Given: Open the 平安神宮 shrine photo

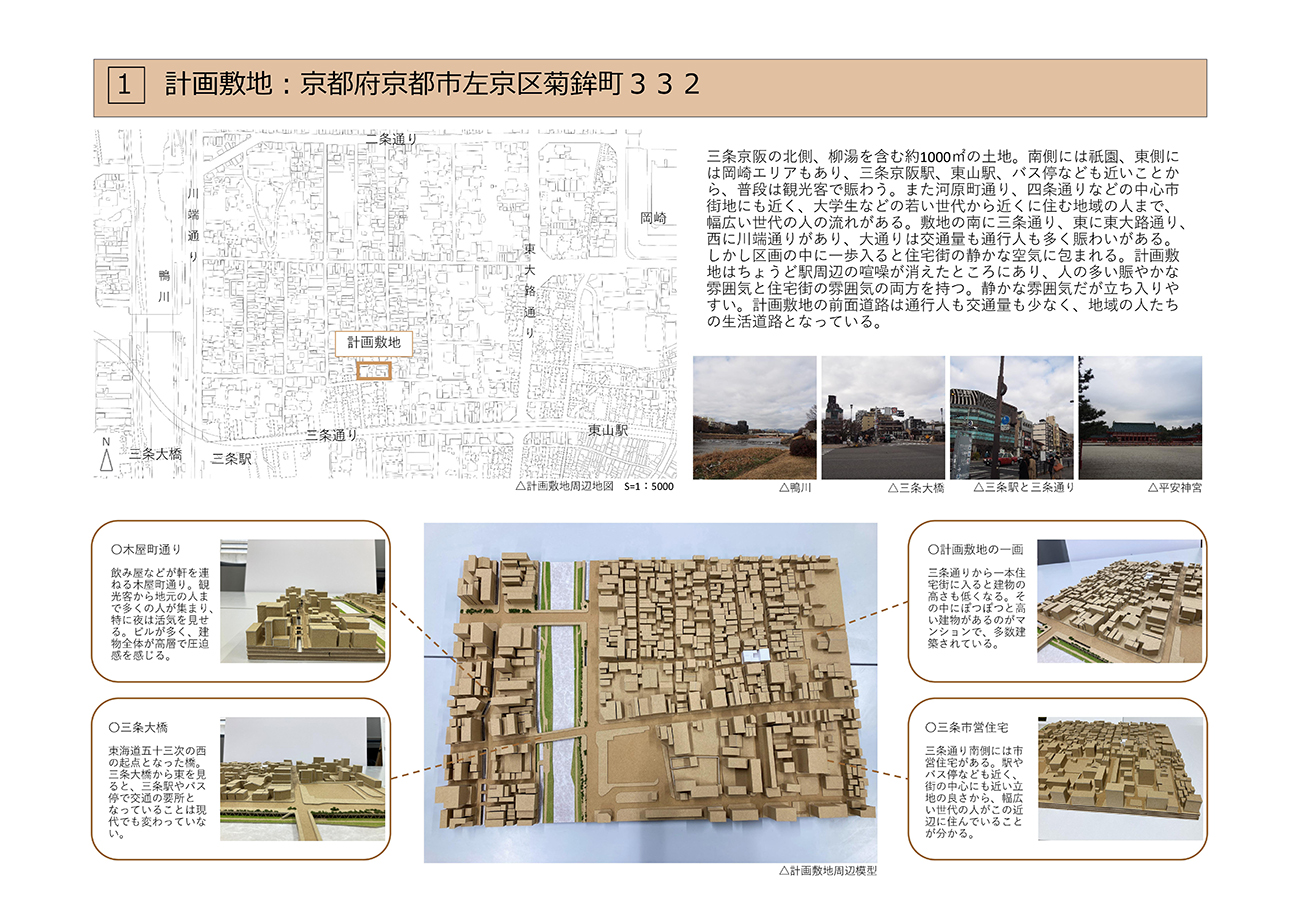Looking at the screenshot, I should point(1140,417).
